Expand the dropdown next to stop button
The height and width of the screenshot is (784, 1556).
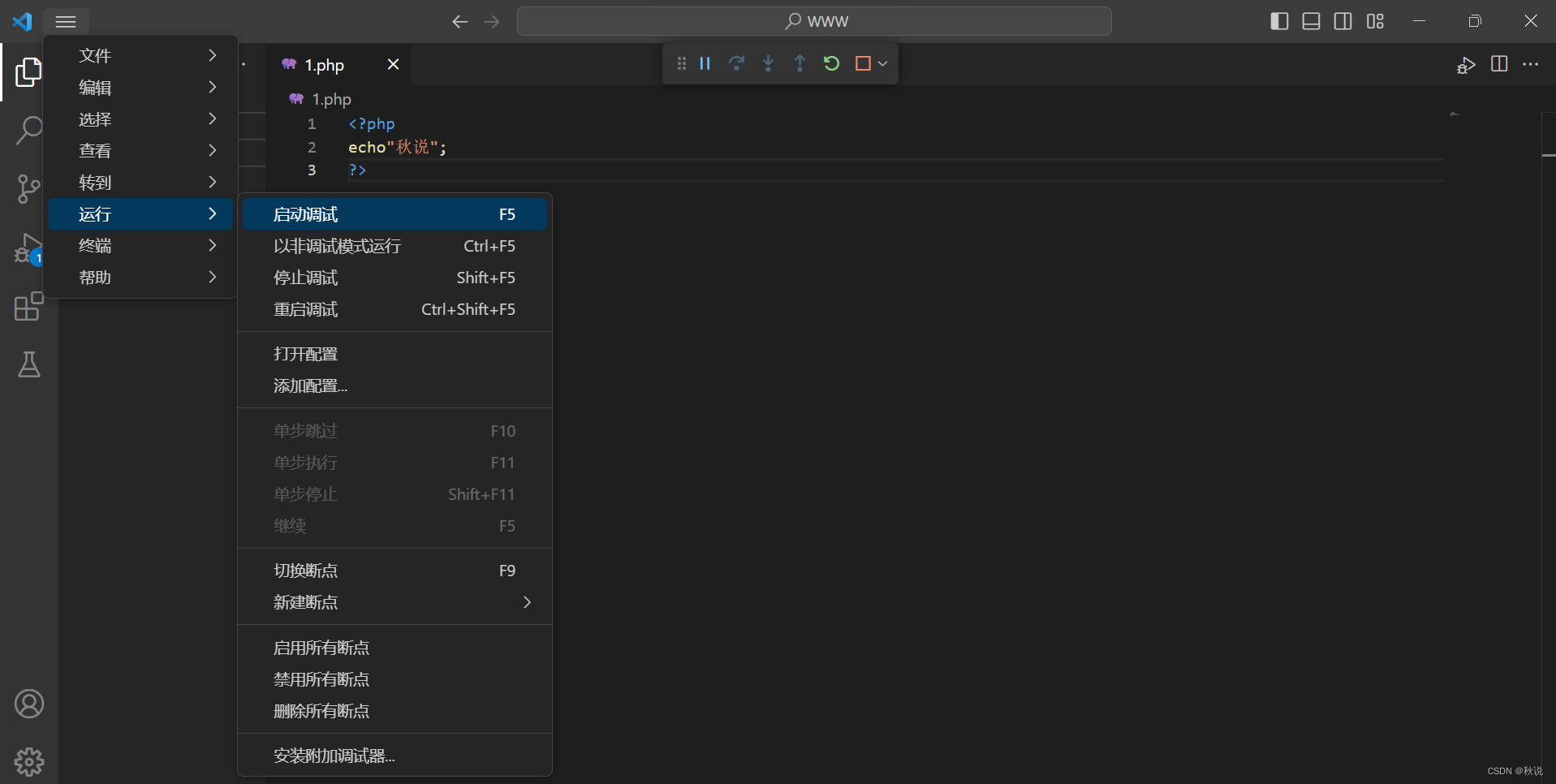(882, 63)
